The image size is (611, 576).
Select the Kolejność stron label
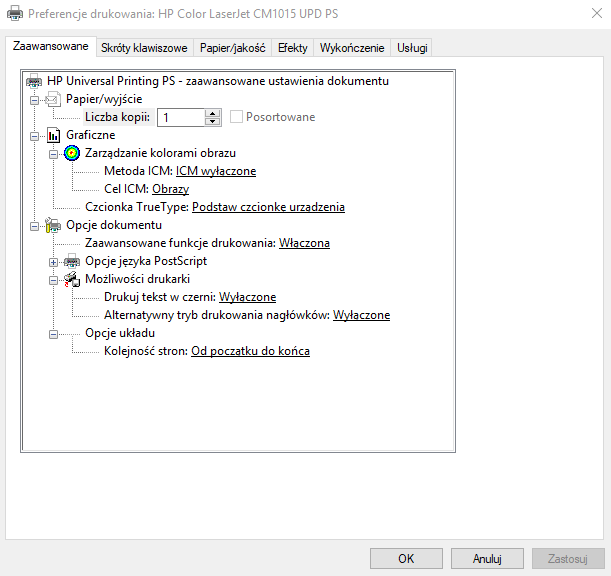[x=146, y=351]
